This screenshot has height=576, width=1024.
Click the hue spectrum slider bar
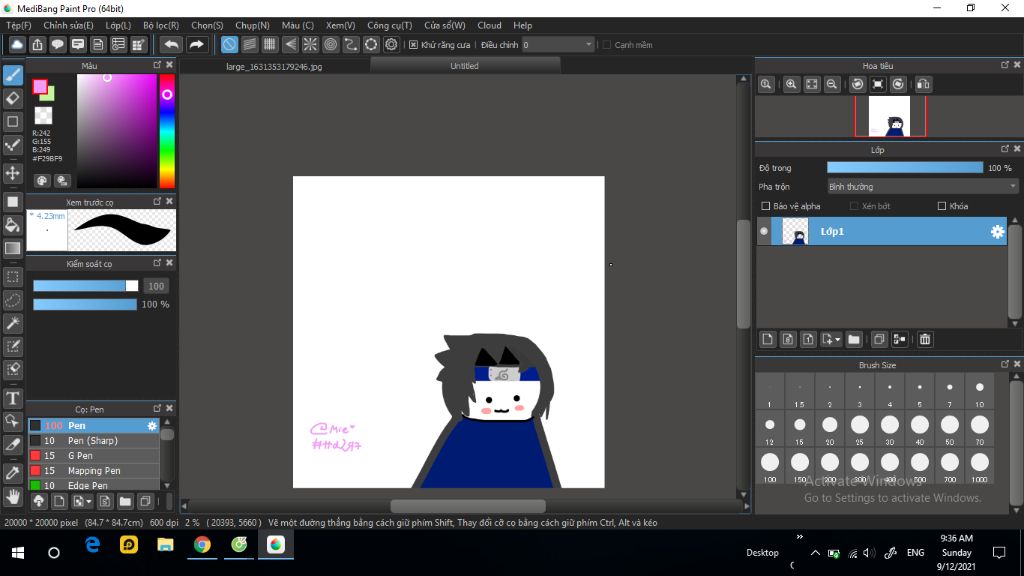167,131
